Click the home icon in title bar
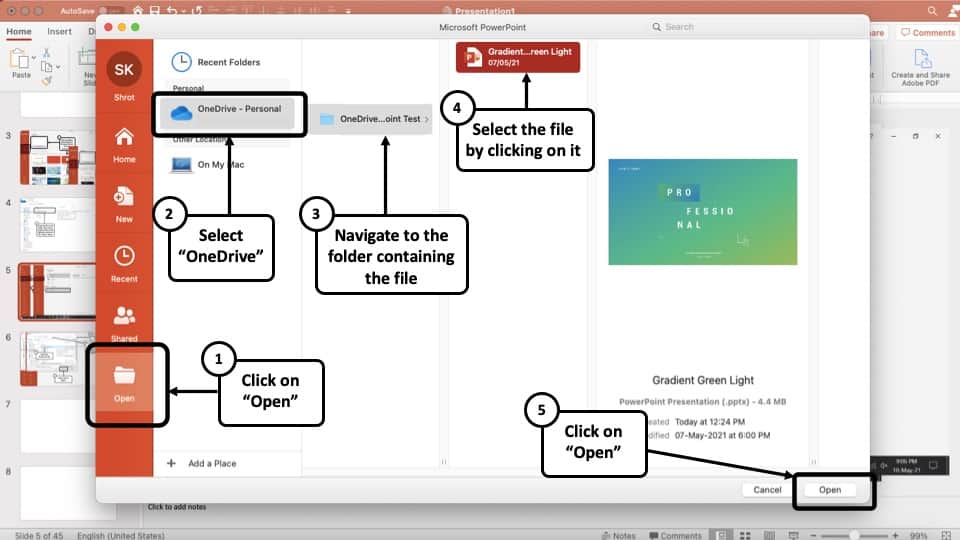The image size is (960, 540). [x=138, y=10]
